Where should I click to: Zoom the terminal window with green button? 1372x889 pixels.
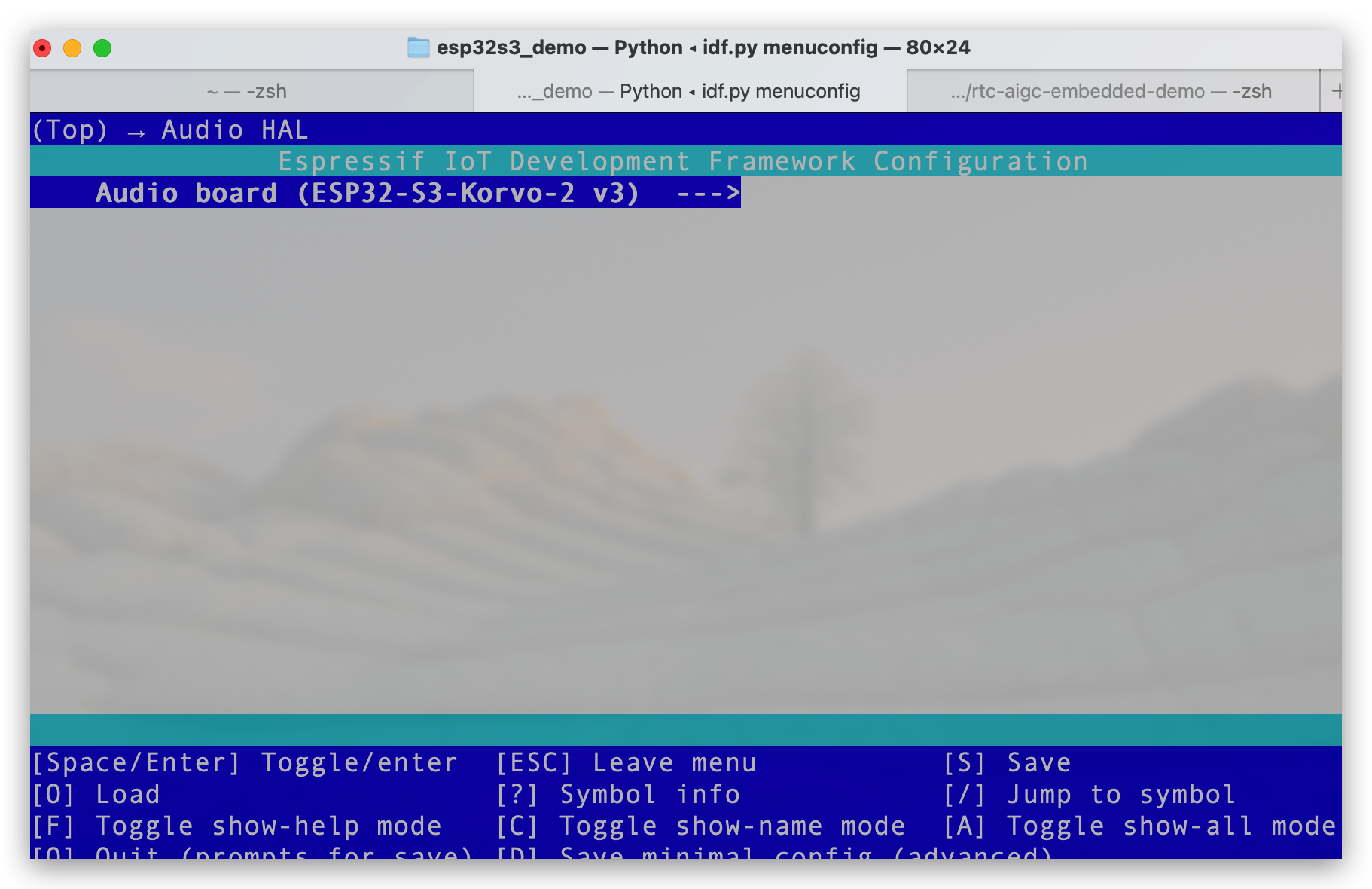pyautogui.click(x=102, y=48)
